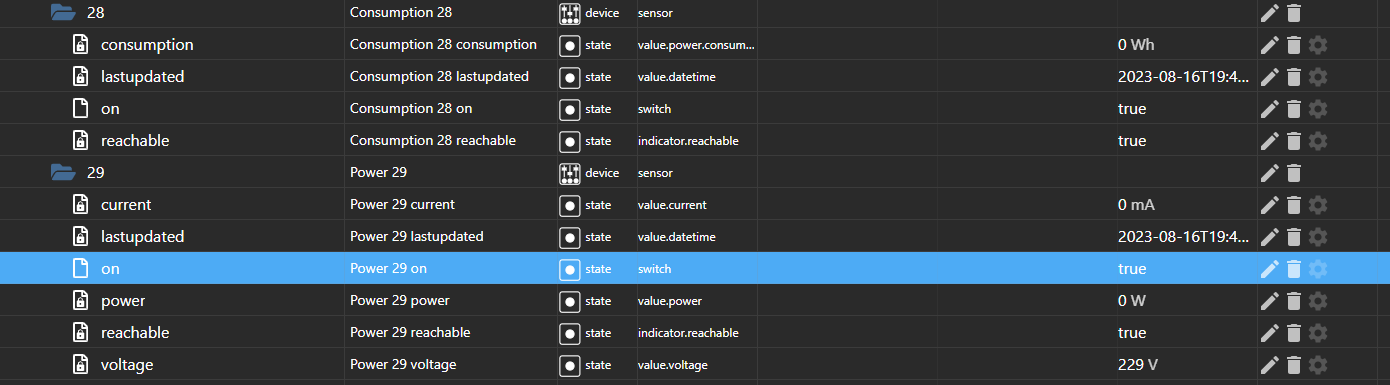This screenshot has width=1390, height=385.
Task: Edit the Consumption 28 consumption state
Action: 1270,45
